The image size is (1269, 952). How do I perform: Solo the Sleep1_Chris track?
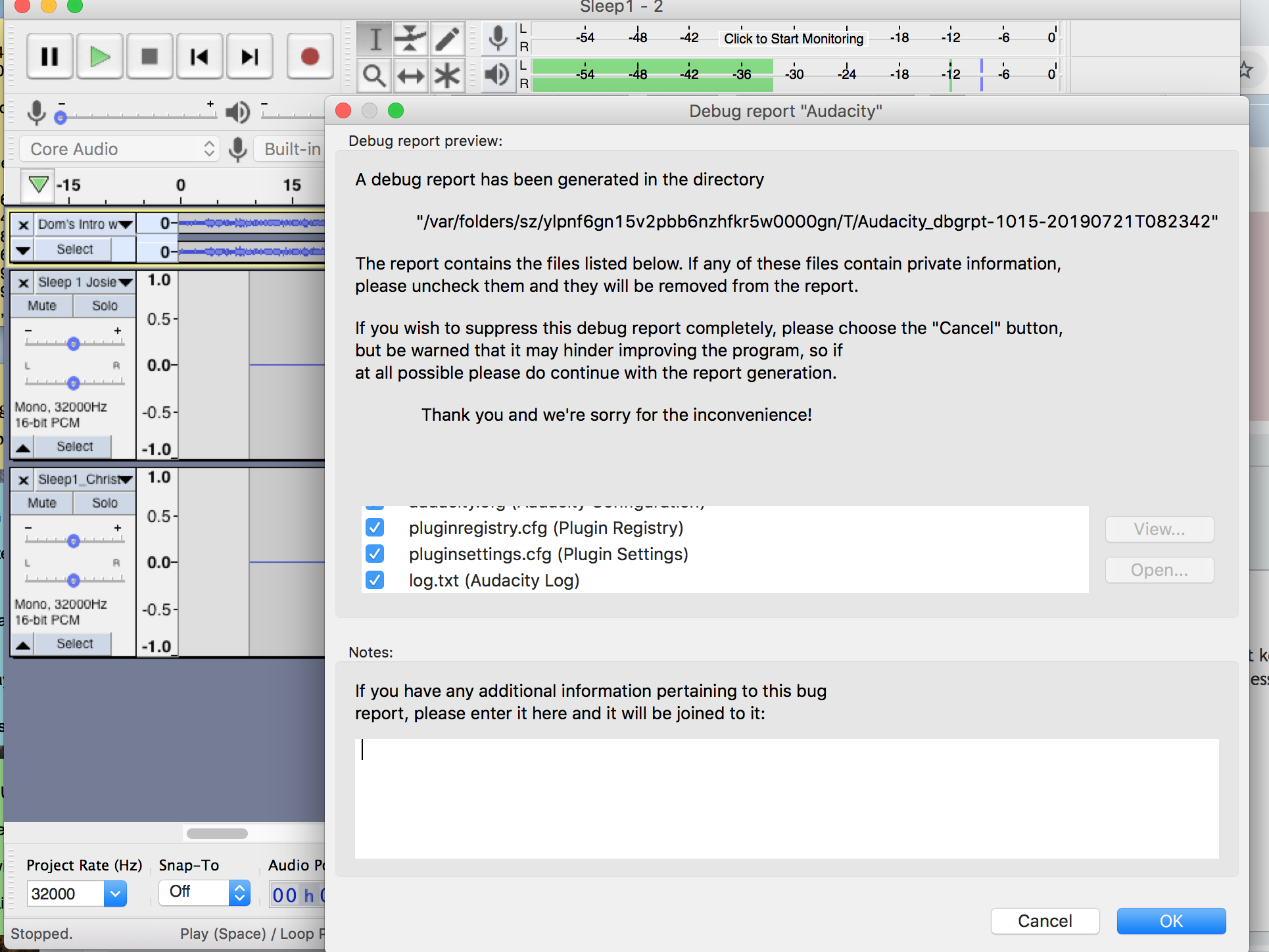[105, 503]
